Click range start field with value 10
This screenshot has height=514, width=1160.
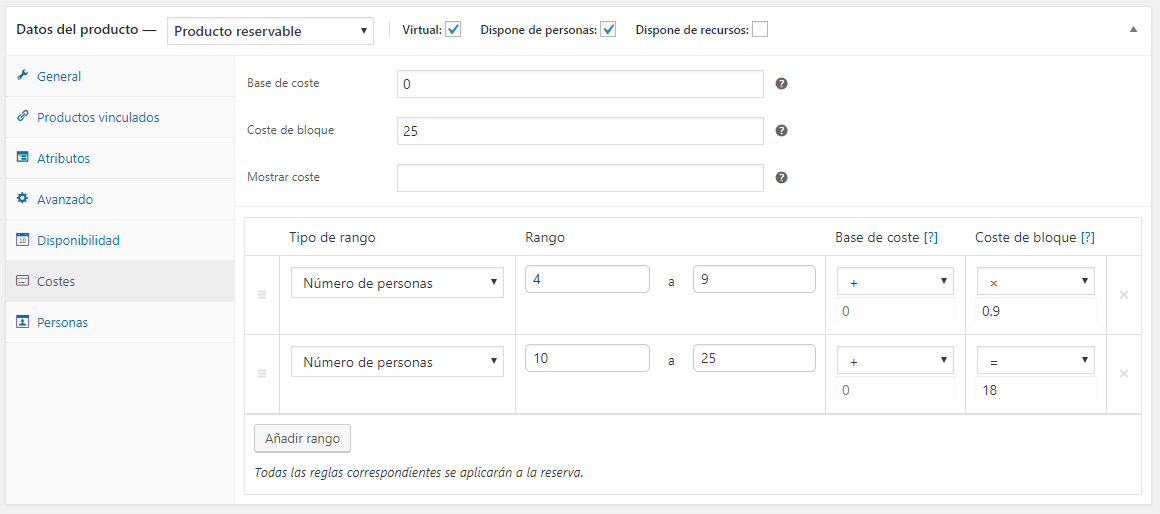(587, 359)
